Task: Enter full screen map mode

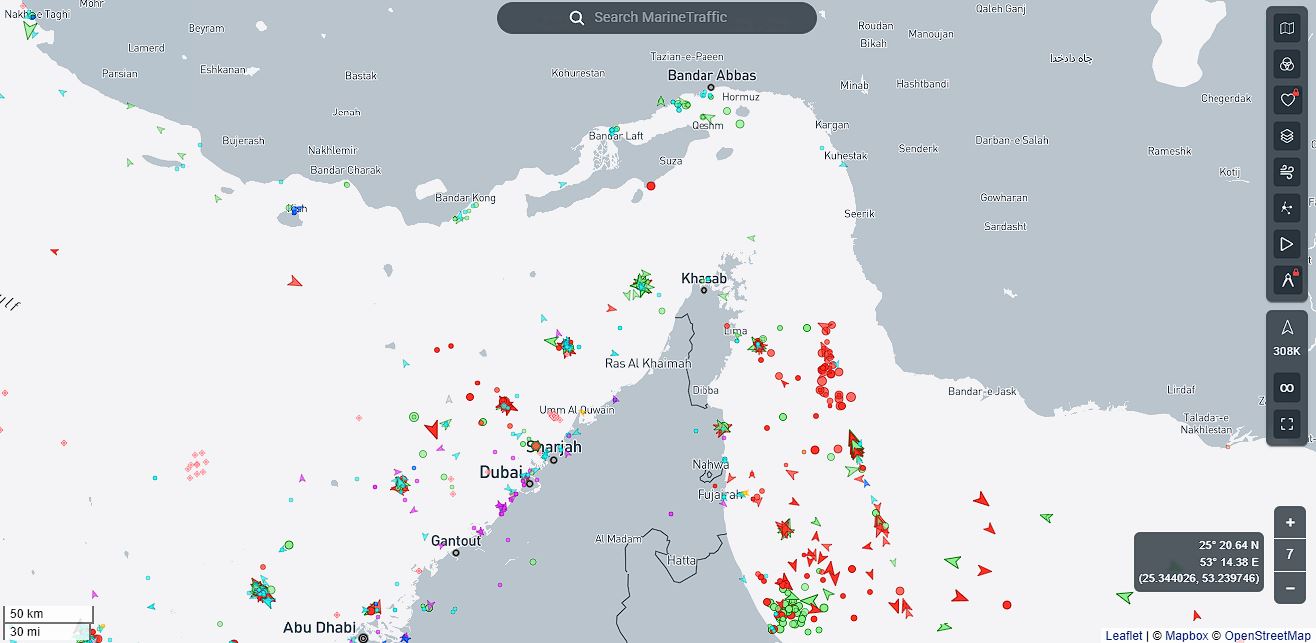Action: click(x=1287, y=424)
